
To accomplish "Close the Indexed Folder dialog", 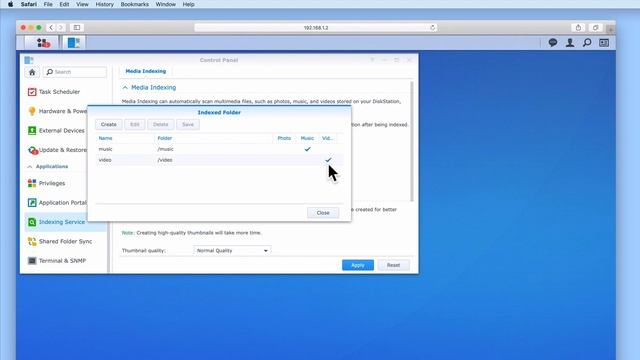I will tap(323, 213).
